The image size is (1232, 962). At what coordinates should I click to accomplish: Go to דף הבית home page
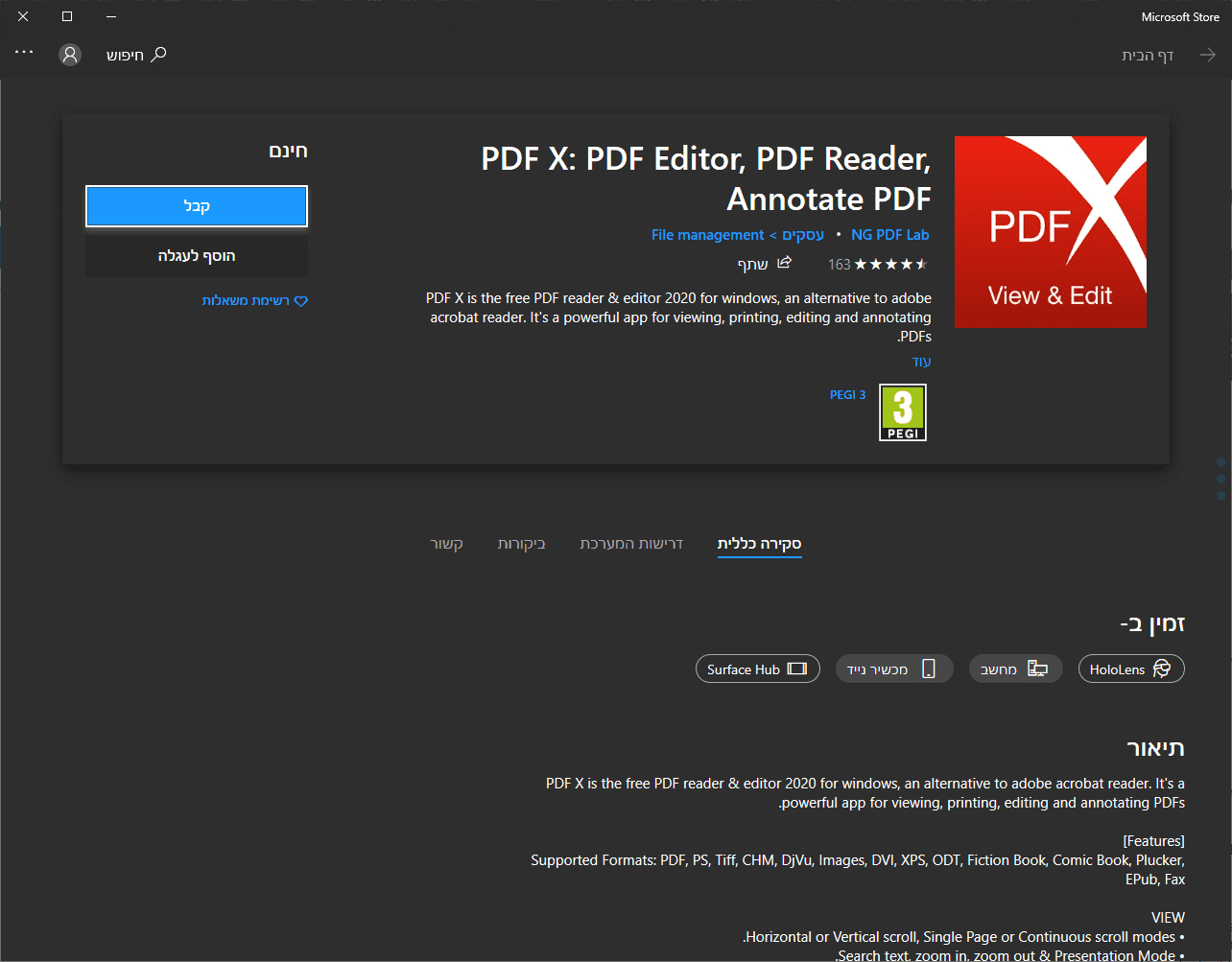[1149, 56]
